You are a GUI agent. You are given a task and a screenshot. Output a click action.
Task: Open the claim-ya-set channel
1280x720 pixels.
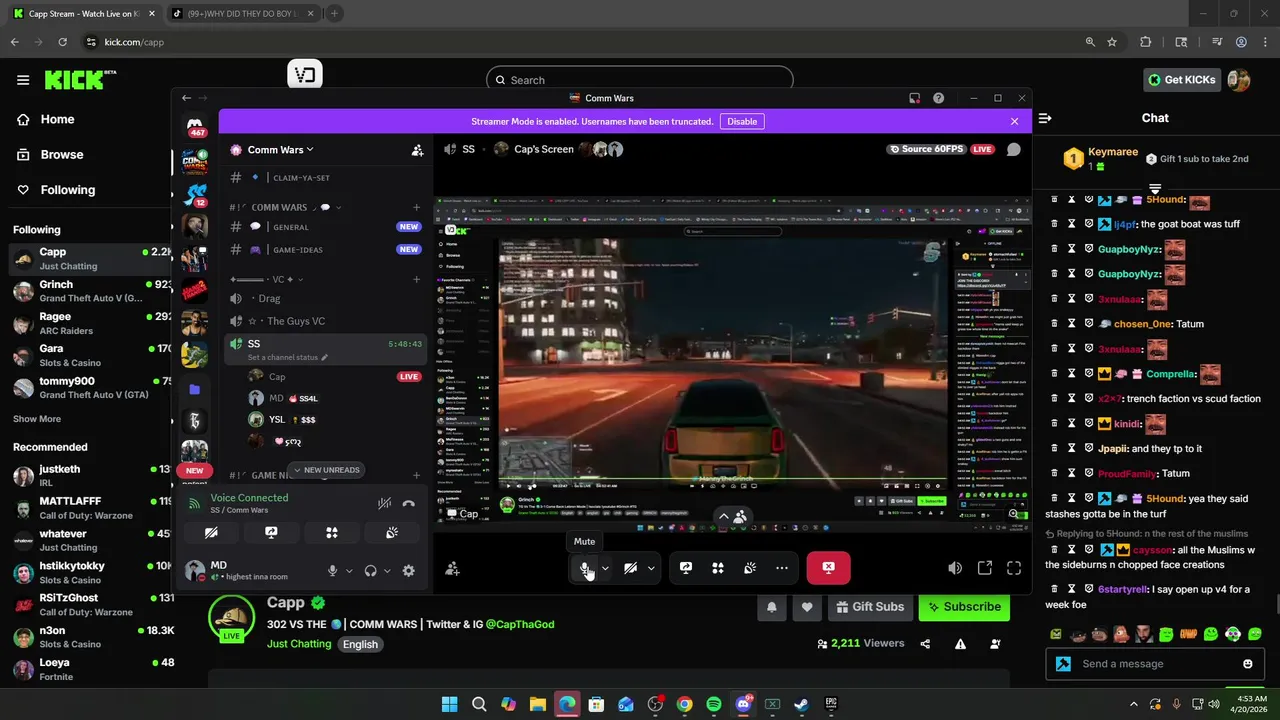325,177
